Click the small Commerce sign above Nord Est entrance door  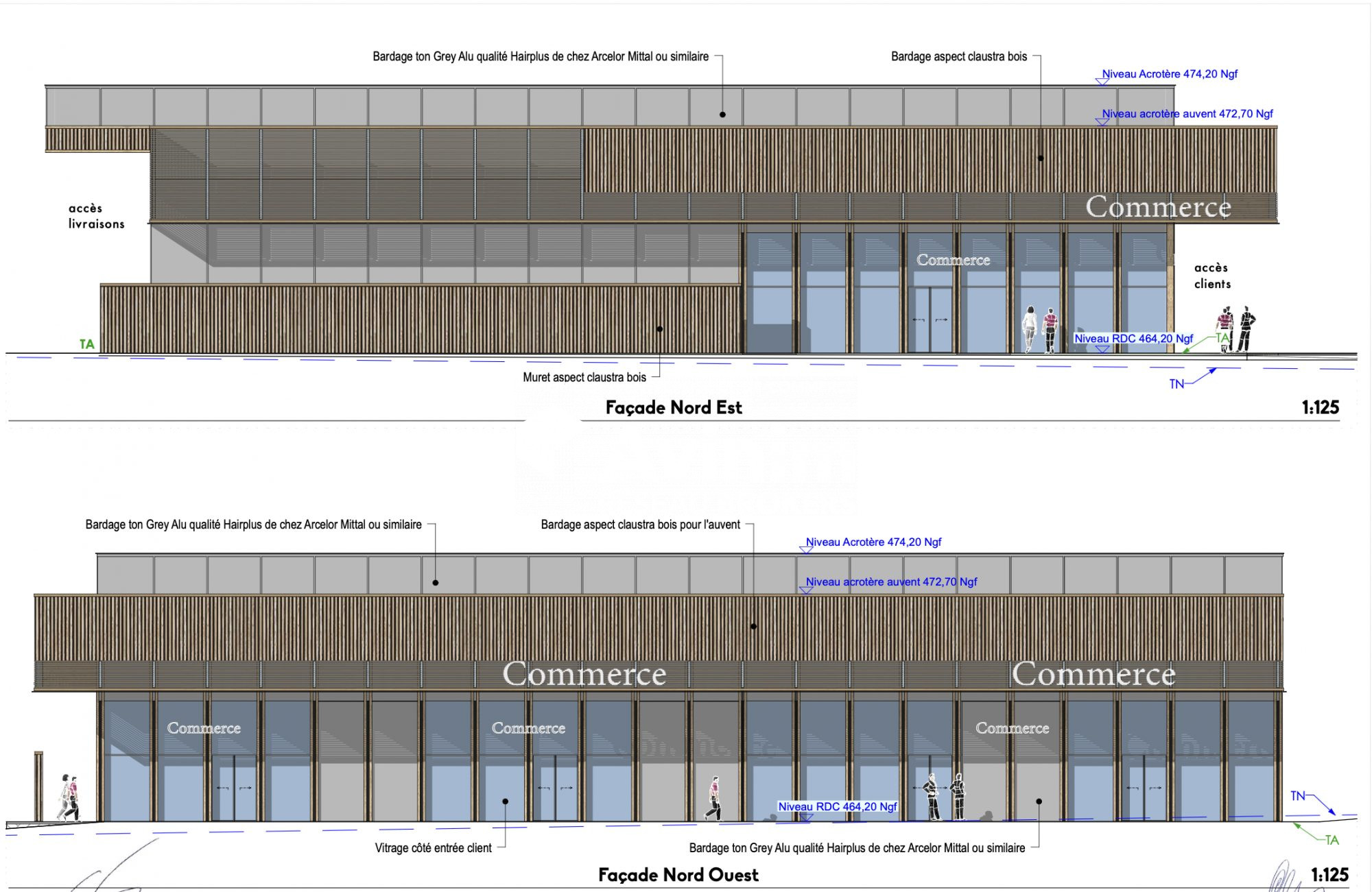[953, 260]
